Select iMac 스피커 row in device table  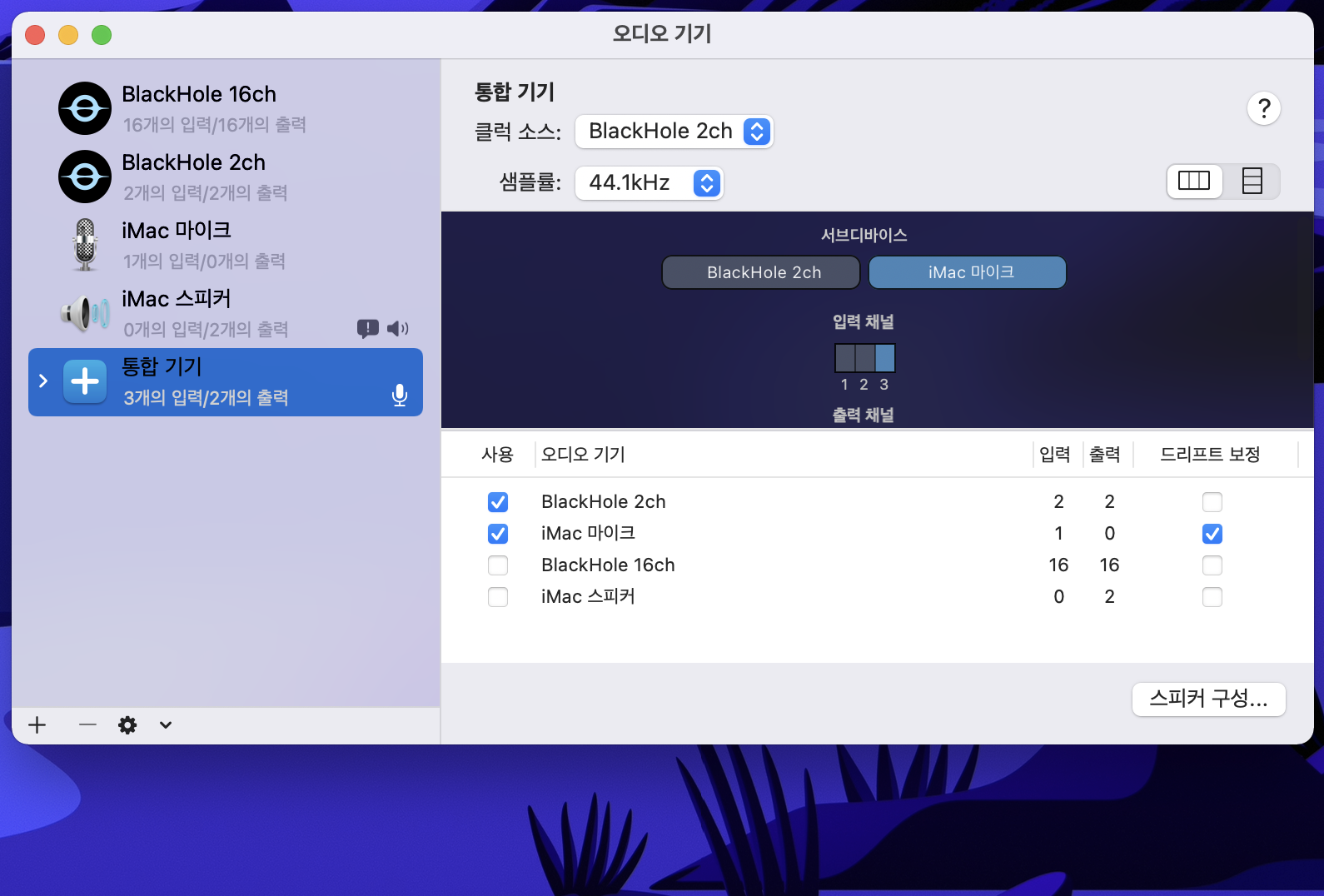coord(878,597)
